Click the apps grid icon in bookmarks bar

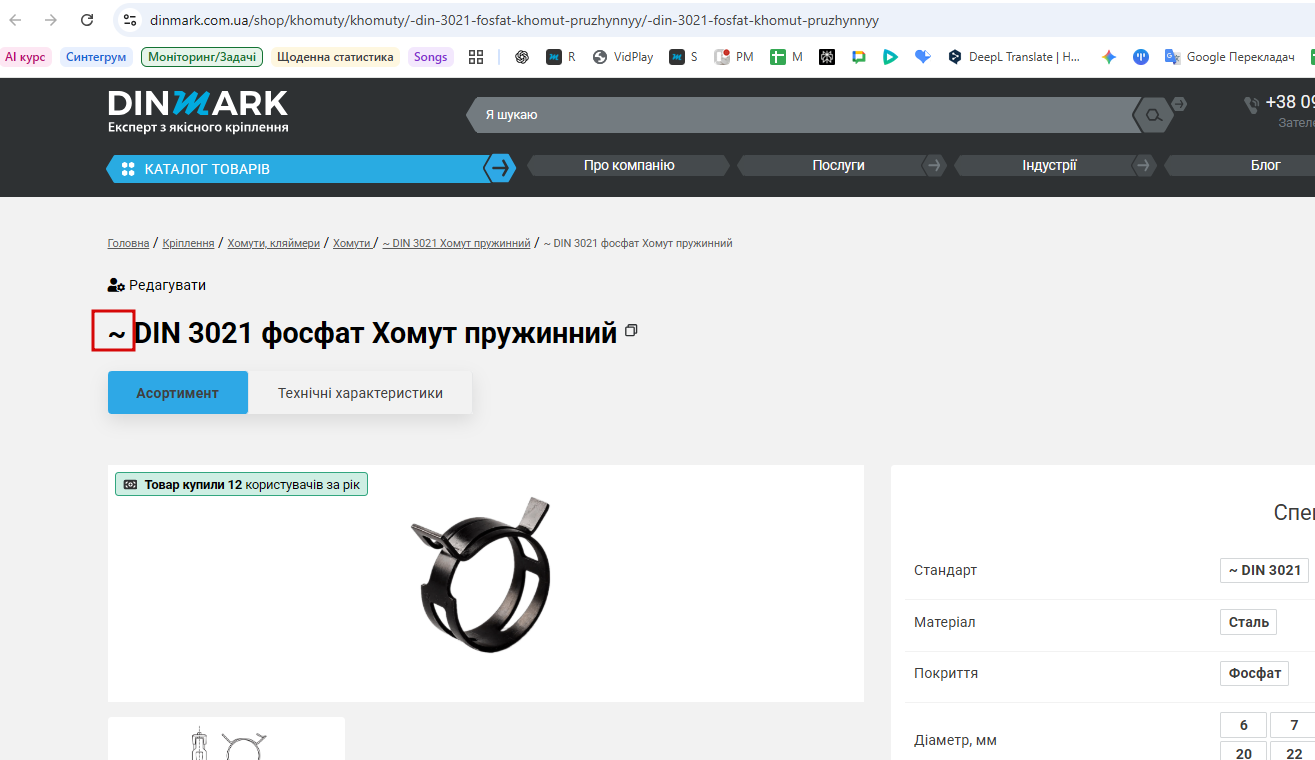476,57
